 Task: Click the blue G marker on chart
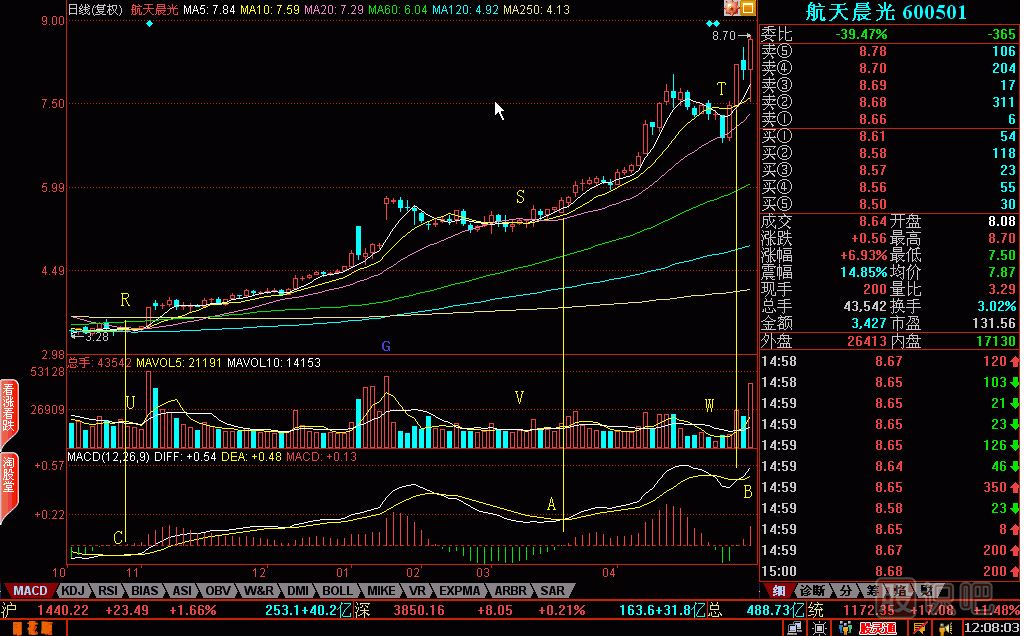point(385,346)
